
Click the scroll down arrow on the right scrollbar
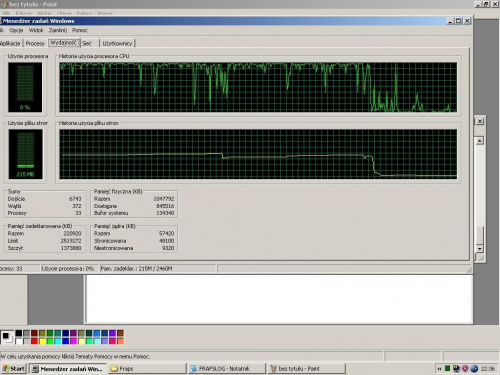point(480,249)
